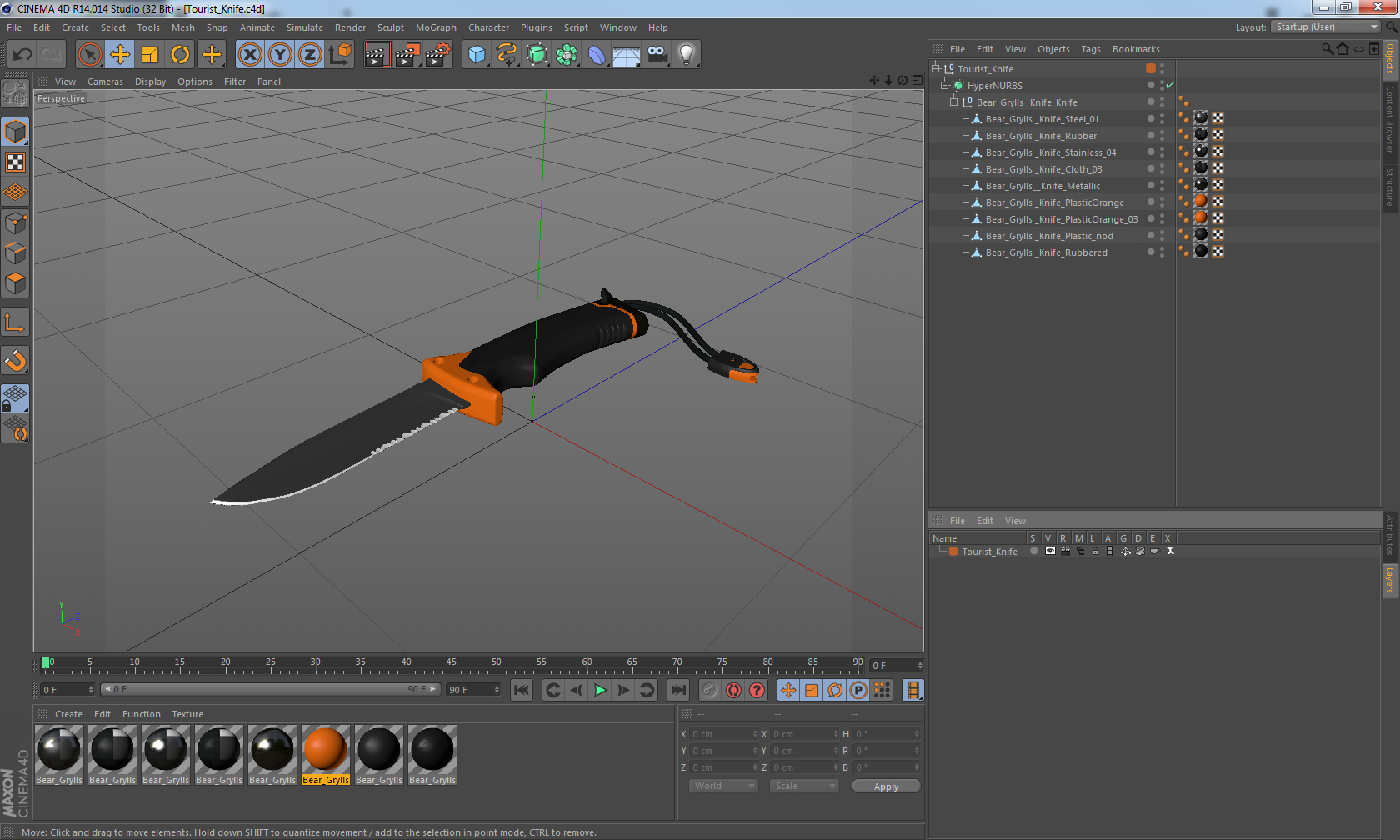The height and width of the screenshot is (840, 1400).
Task: Switch to Points mode
Action: click(x=15, y=223)
